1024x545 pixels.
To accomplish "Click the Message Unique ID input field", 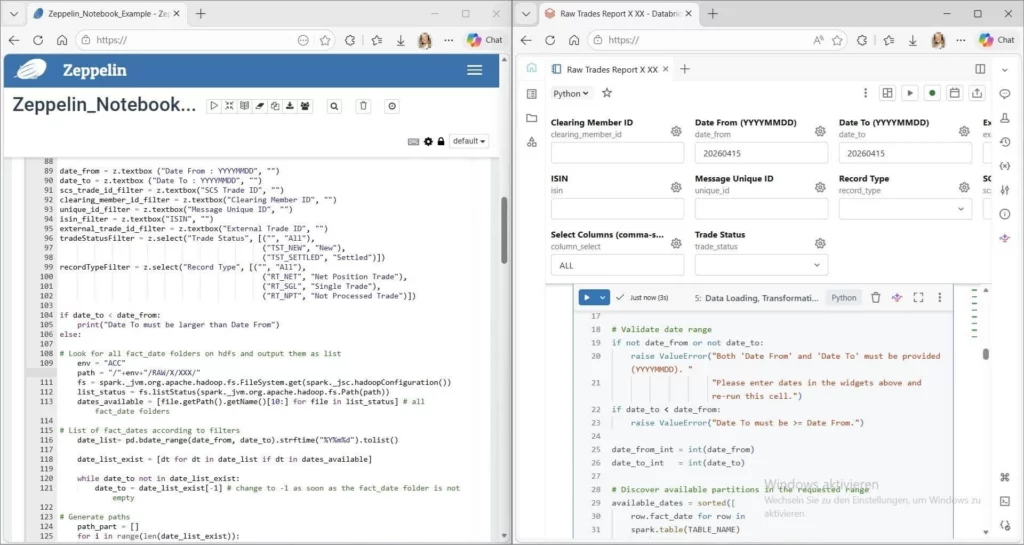I will (x=761, y=209).
